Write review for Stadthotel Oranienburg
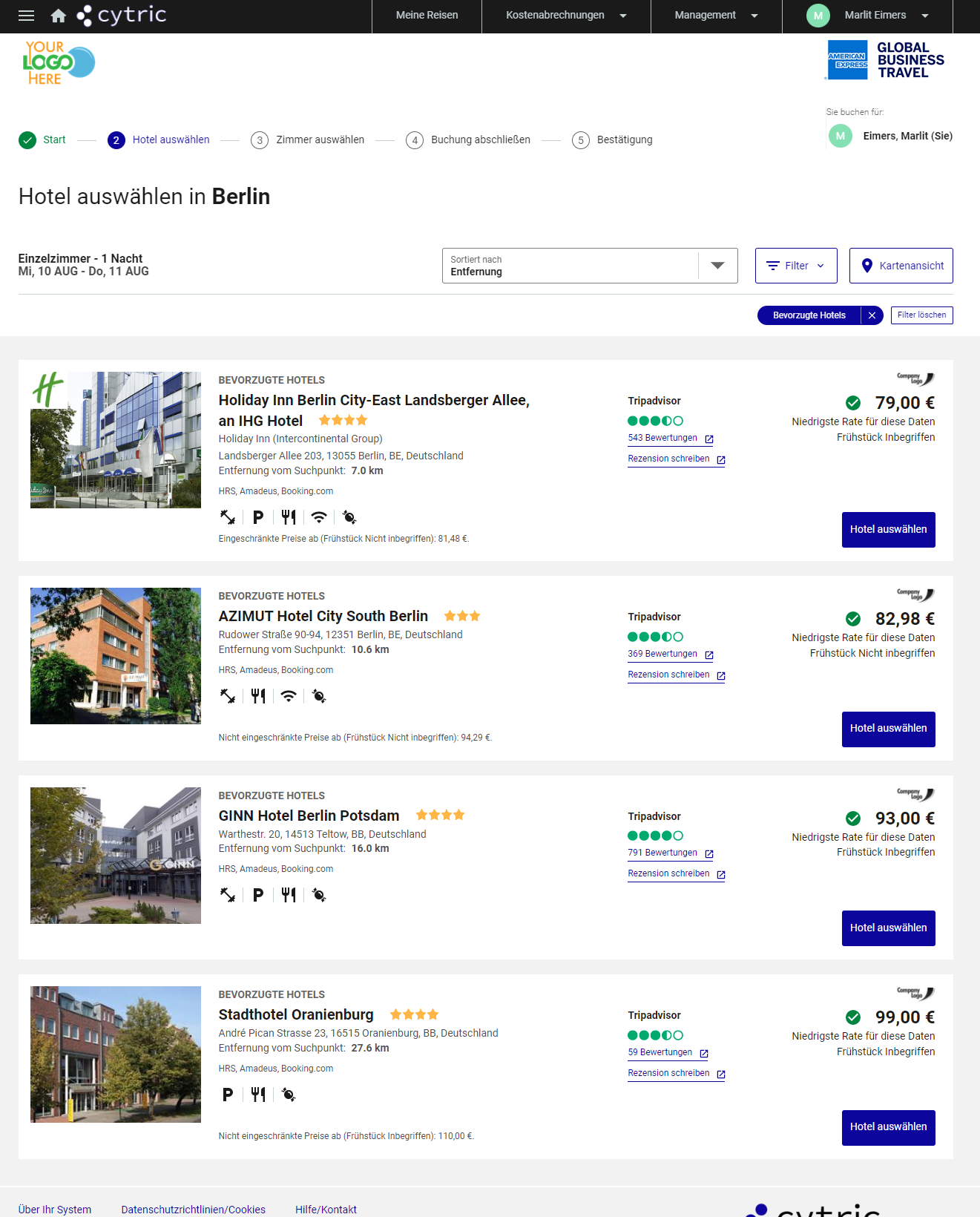Image resolution: width=980 pixels, height=1217 pixels. (677, 1074)
